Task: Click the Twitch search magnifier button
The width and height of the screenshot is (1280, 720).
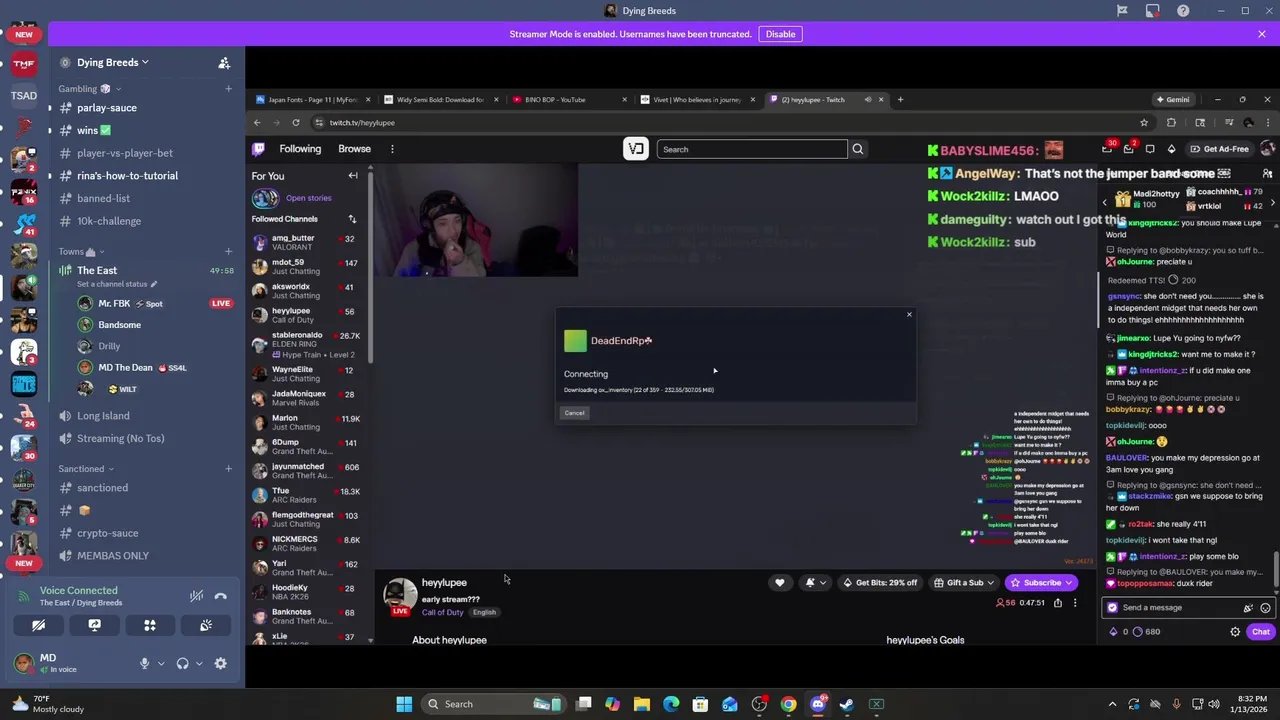Action: pyautogui.click(x=857, y=149)
